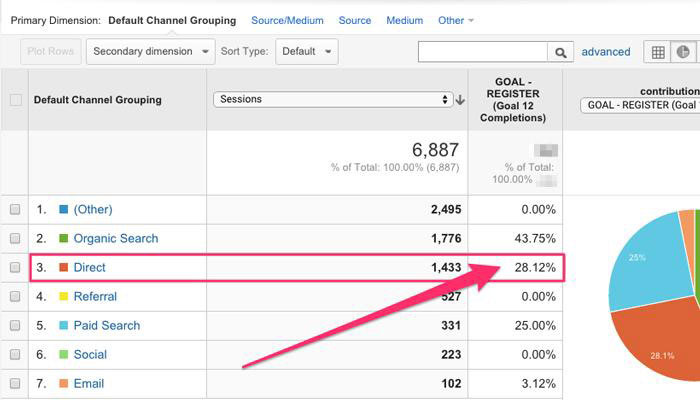Click the 223 sessions value

click(x=451, y=354)
